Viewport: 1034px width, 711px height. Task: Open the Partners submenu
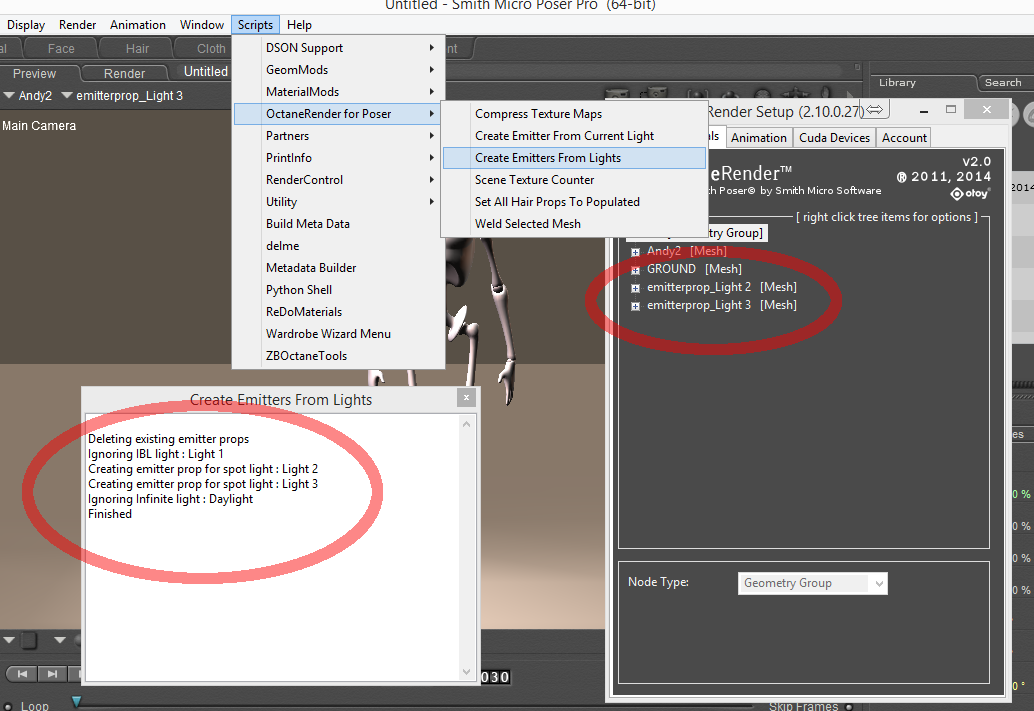click(339, 136)
